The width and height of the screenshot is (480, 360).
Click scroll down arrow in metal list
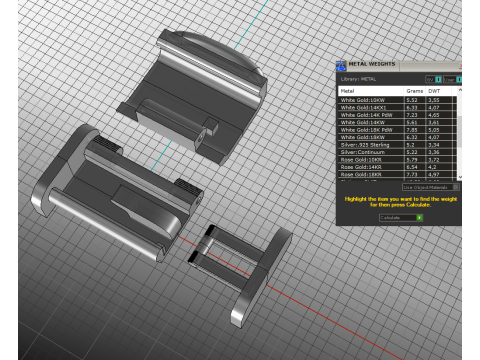click(x=460, y=177)
